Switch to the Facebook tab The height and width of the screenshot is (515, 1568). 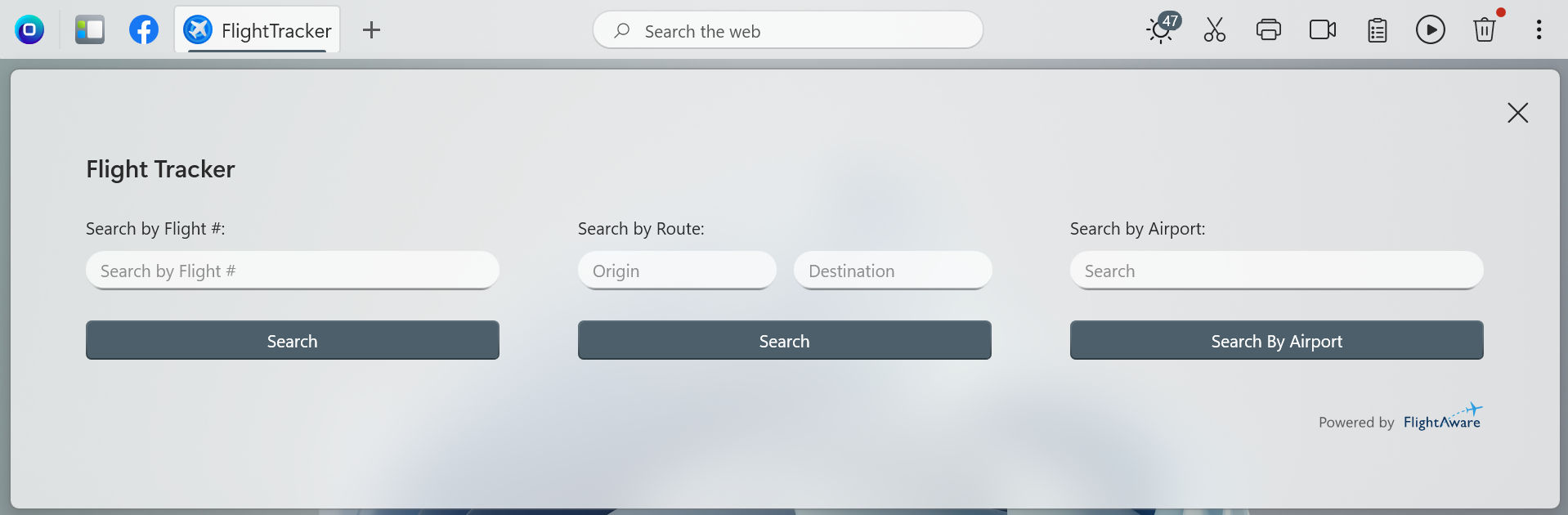point(144,30)
